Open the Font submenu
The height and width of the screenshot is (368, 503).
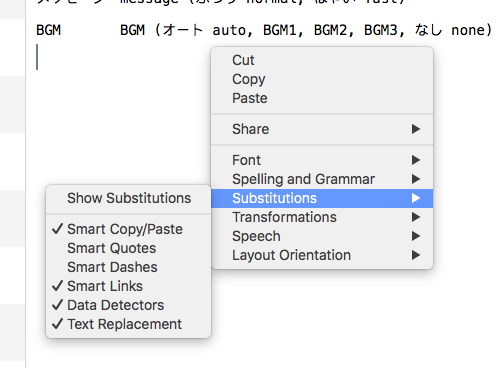click(x=322, y=160)
